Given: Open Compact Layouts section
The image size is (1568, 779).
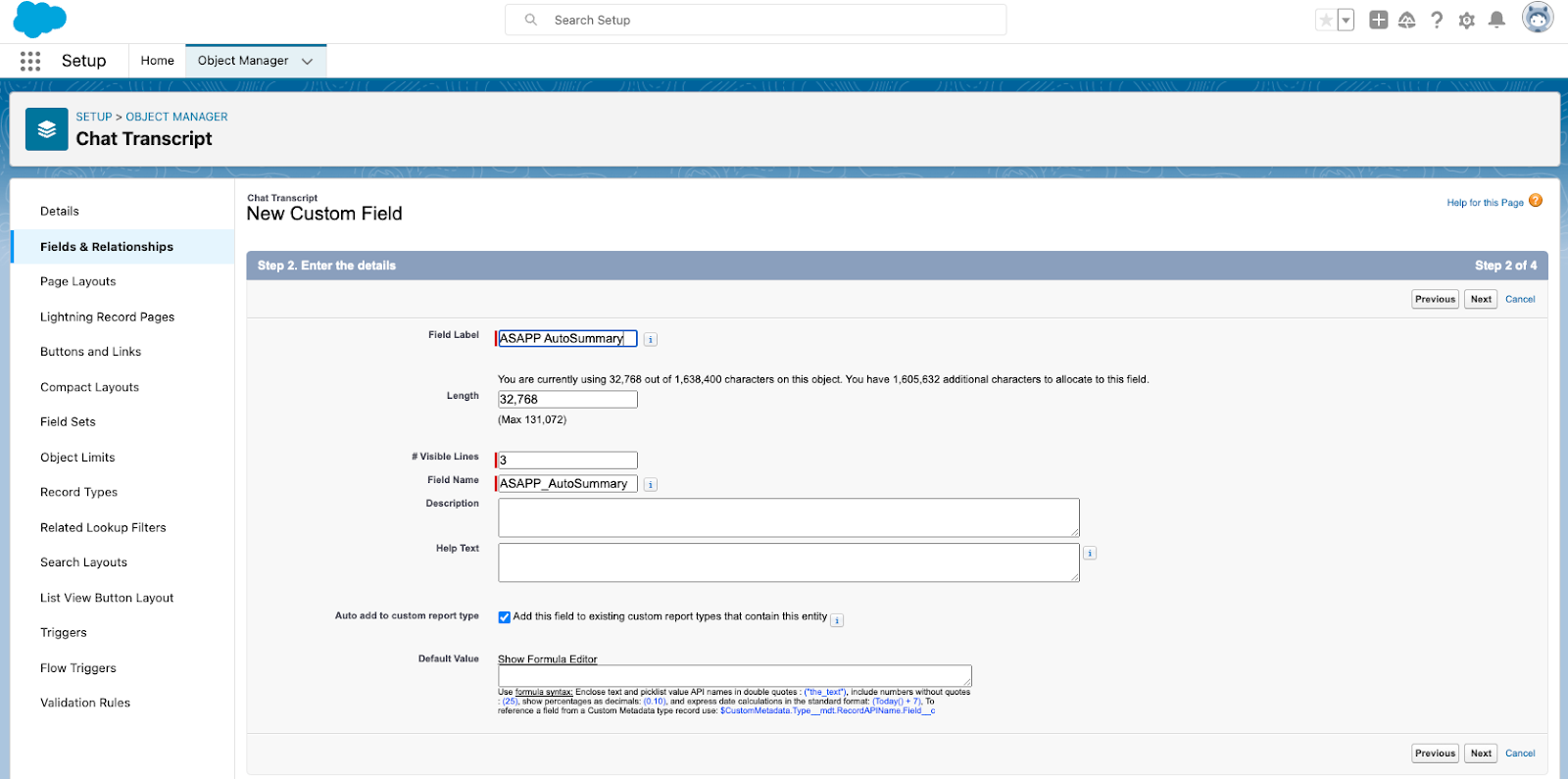Looking at the screenshot, I should tap(90, 387).
